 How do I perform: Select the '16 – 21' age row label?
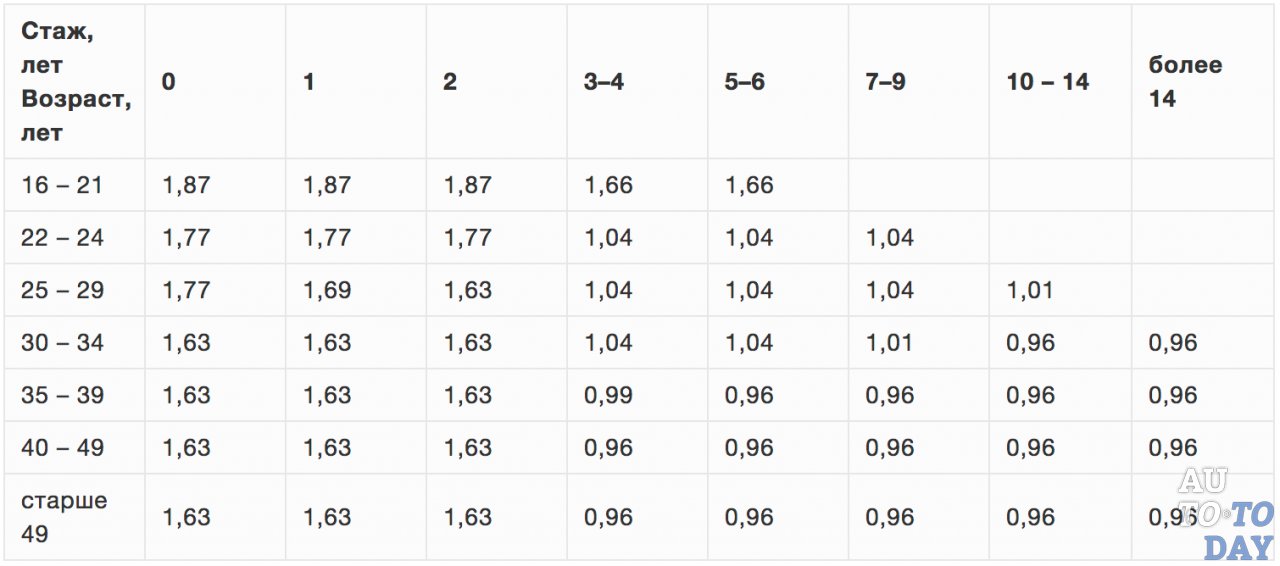coord(62,185)
